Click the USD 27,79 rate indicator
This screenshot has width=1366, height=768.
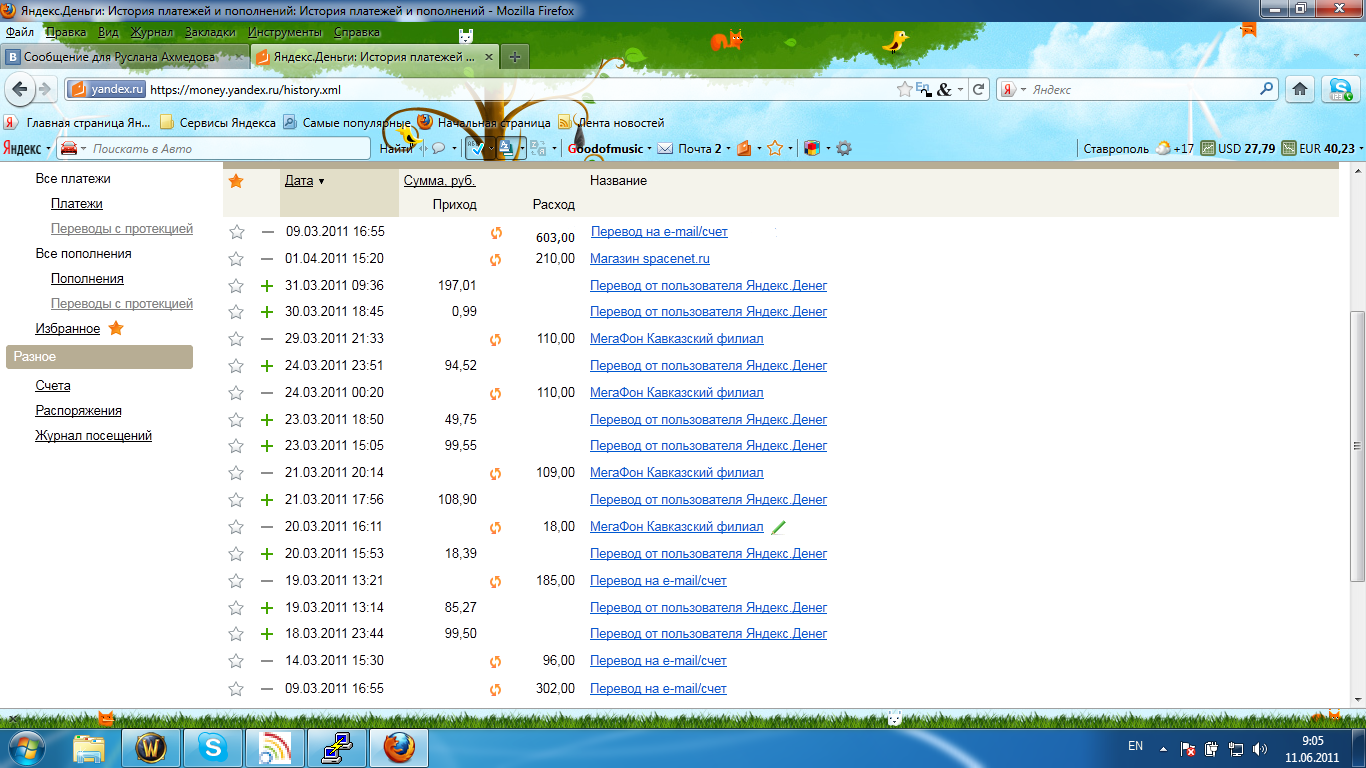[1238, 148]
